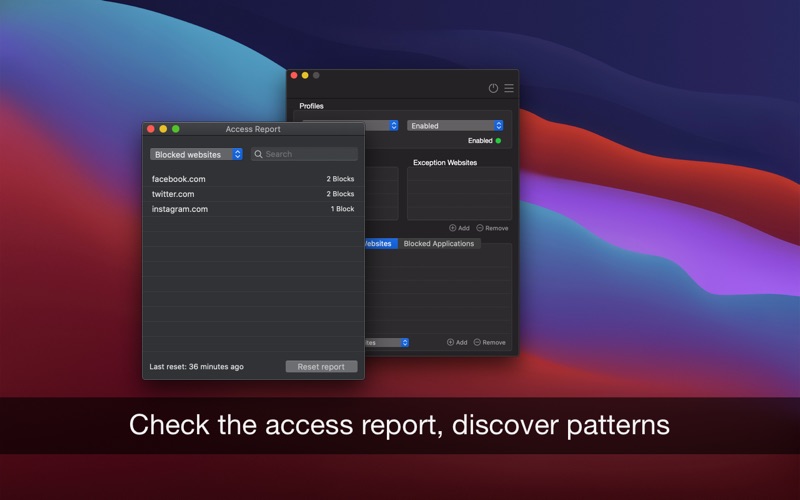Screen dimensions: 800x500
Task: Select the twitter.com row
Action: tap(253, 194)
